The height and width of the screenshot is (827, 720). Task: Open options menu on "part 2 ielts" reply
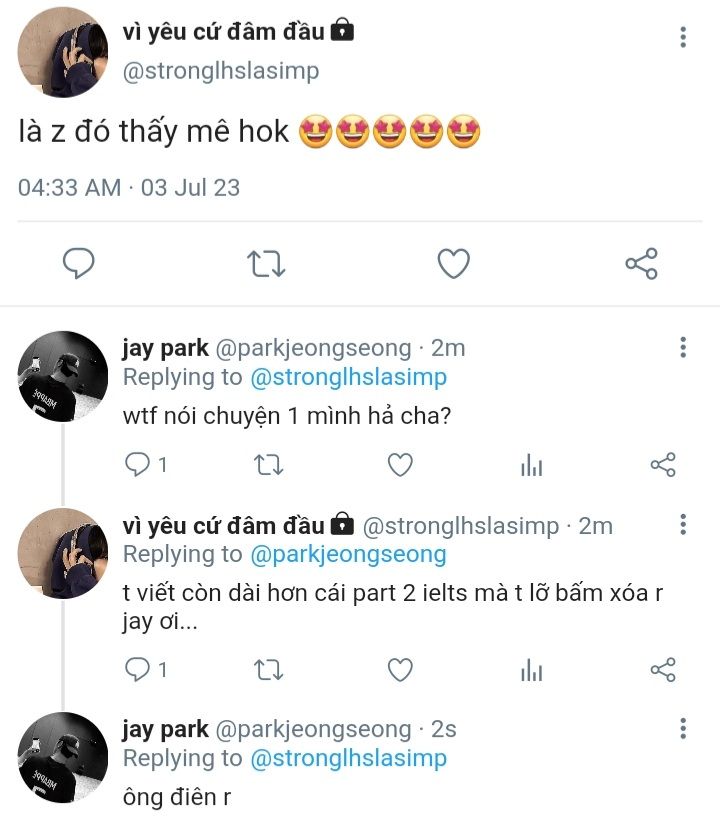tap(683, 525)
